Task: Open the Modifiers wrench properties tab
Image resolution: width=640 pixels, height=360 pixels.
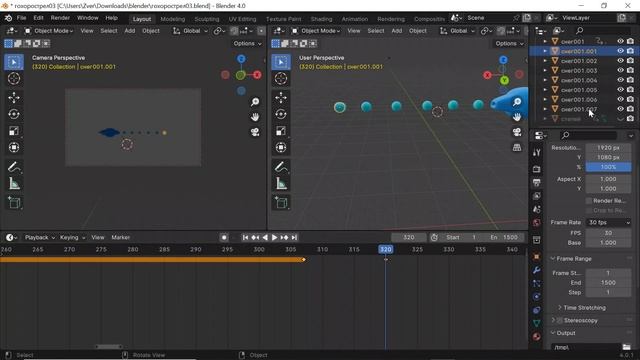Action: (537, 270)
